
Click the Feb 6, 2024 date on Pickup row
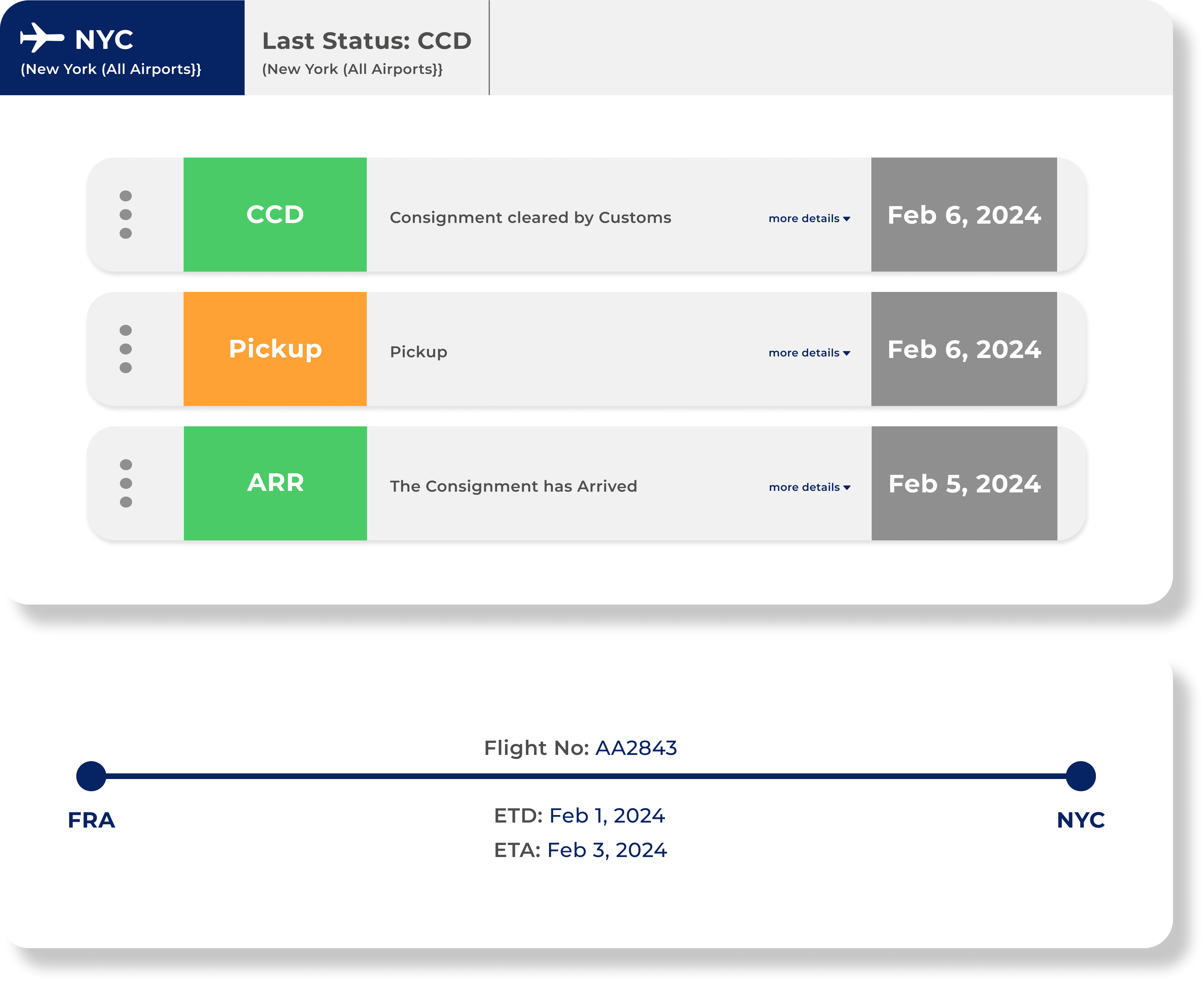(x=964, y=349)
